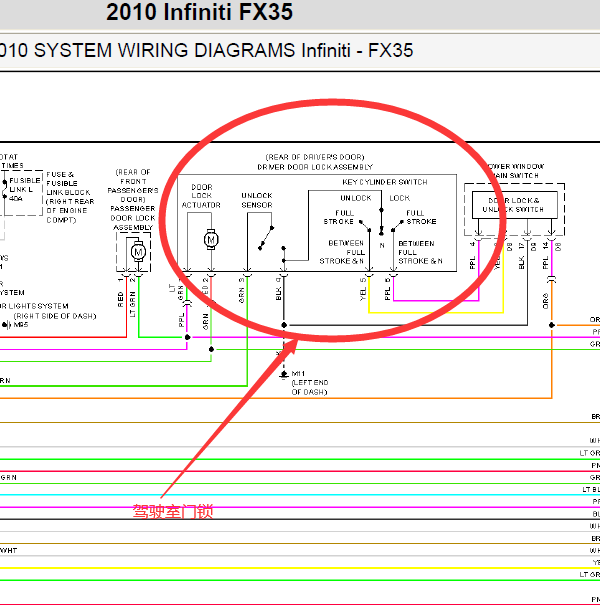Select "(RIGHT REAR OF ENGINE COMPT)" location text

coord(70,211)
